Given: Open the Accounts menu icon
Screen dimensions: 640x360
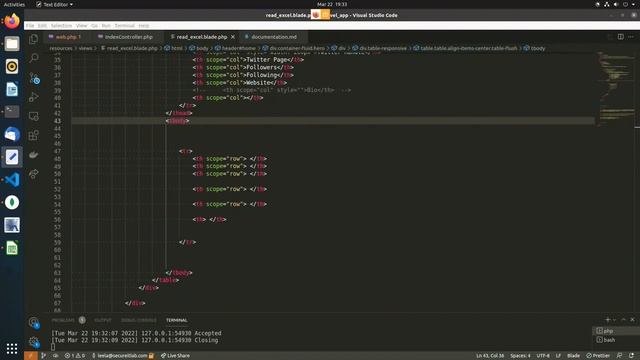Looking at the screenshot, I should point(34,322).
